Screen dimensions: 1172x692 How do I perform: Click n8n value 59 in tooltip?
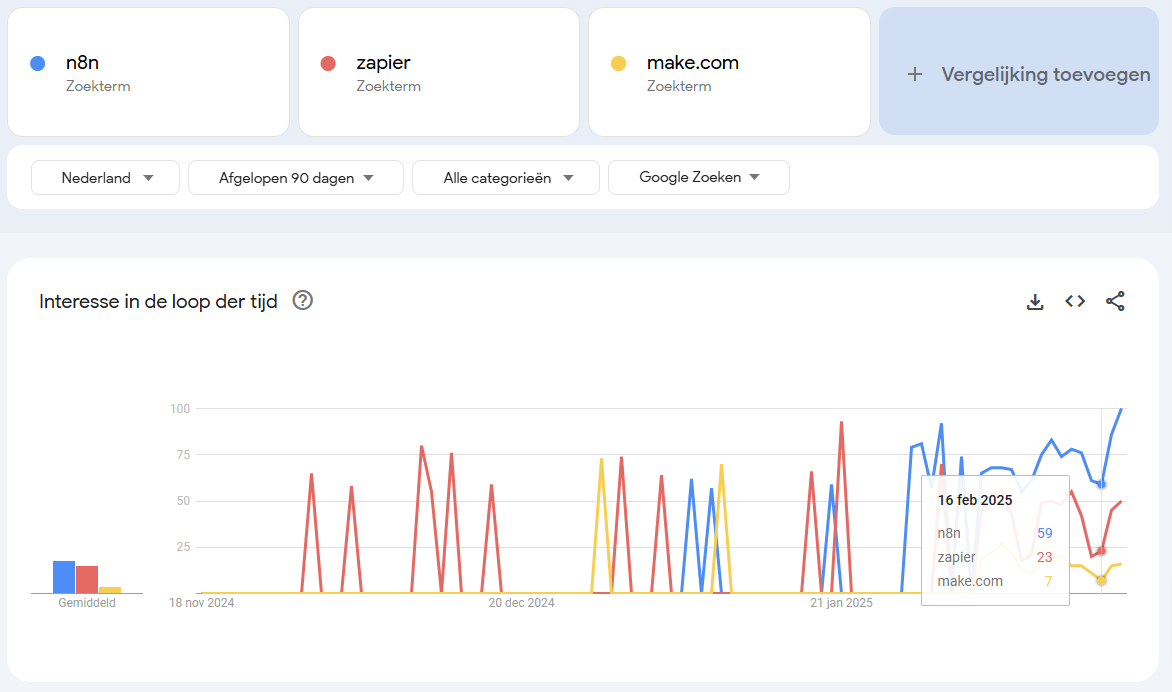tap(1045, 533)
